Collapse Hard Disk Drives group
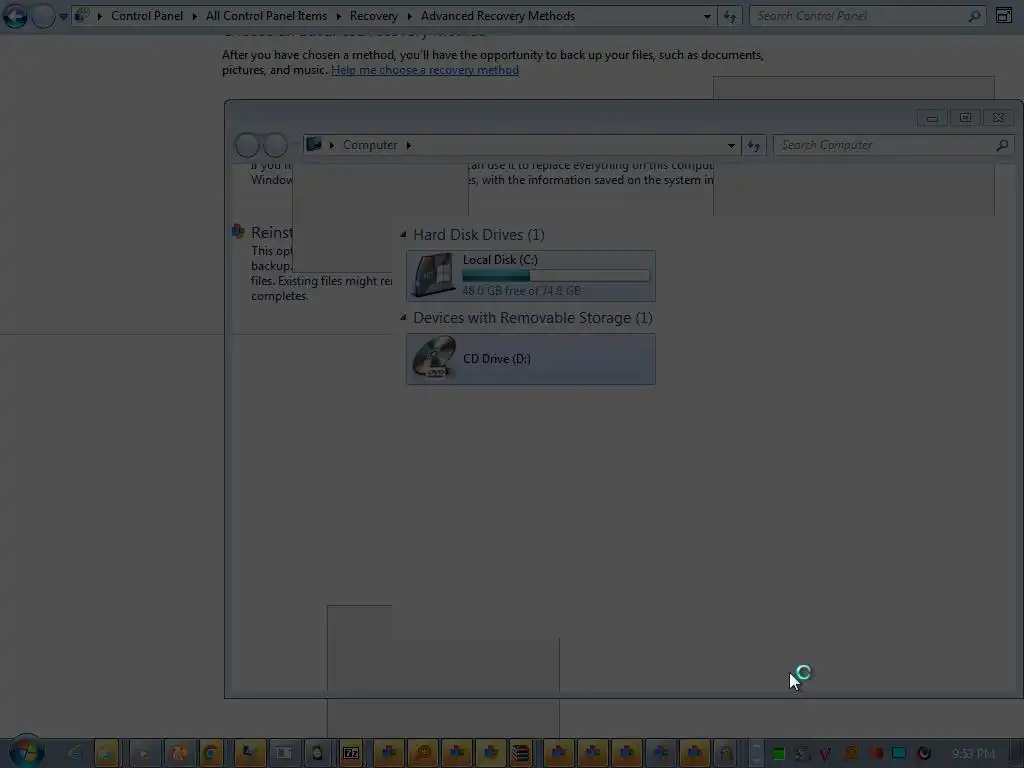This screenshot has height=768, width=1024. (403, 234)
